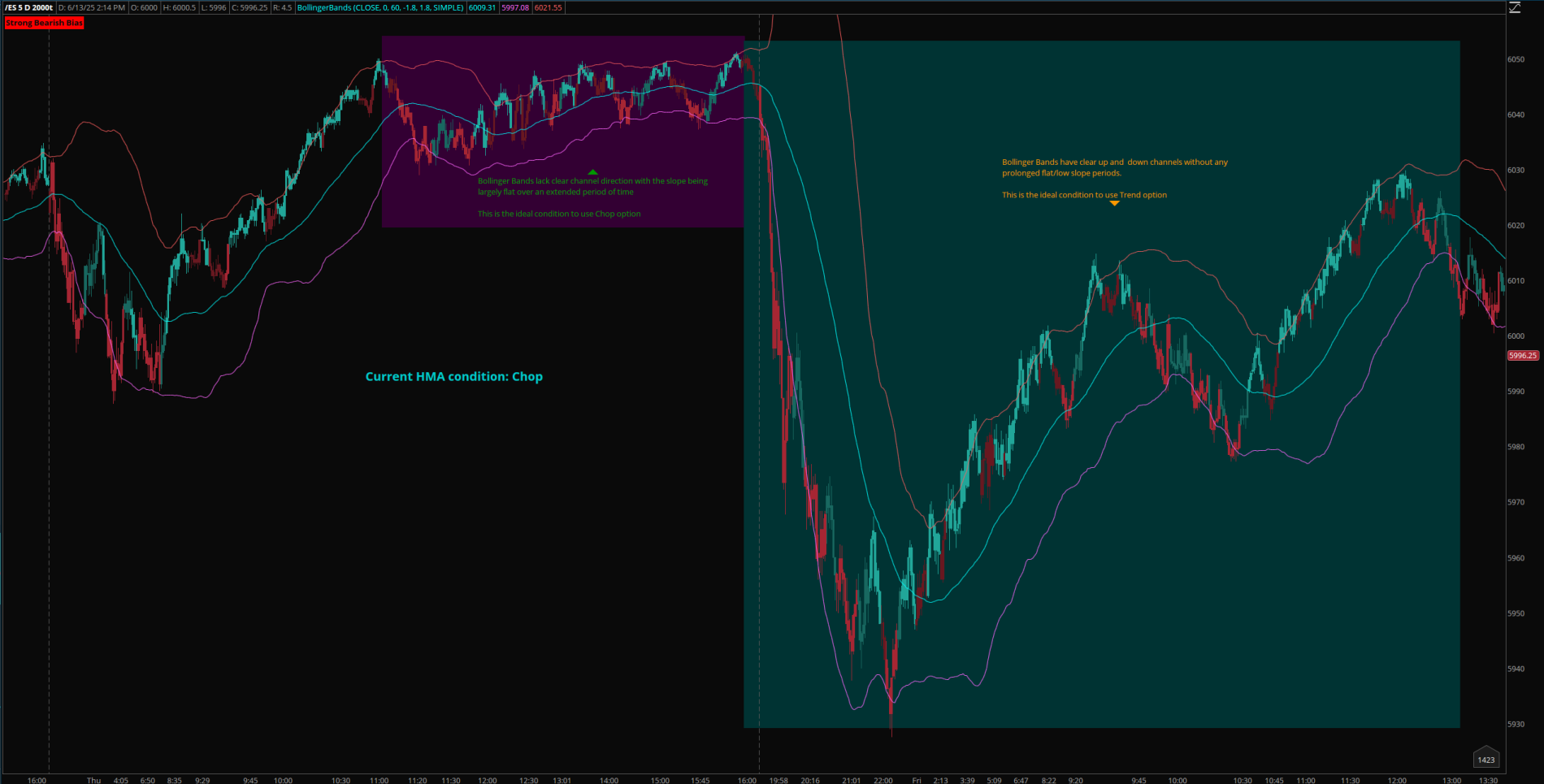Click the 6:50 time axis label

[x=148, y=780]
